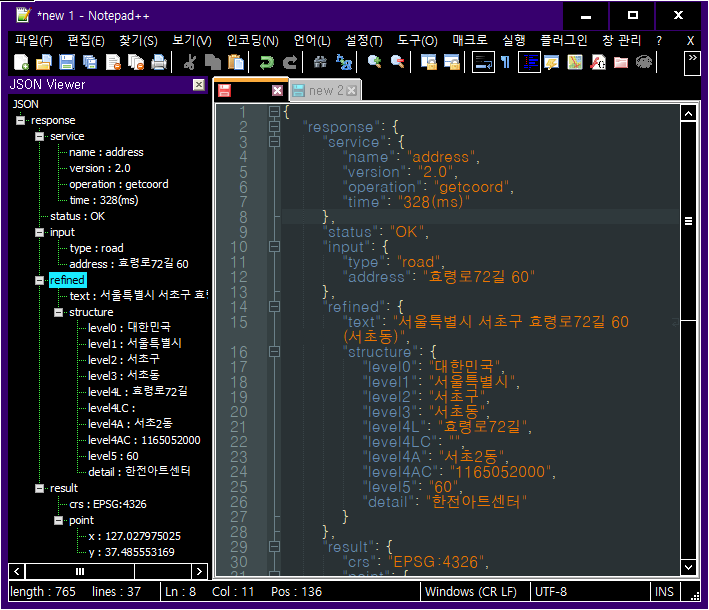Close the new 2 tab
Viewport: 709px width, 610px height.
(x=352, y=91)
